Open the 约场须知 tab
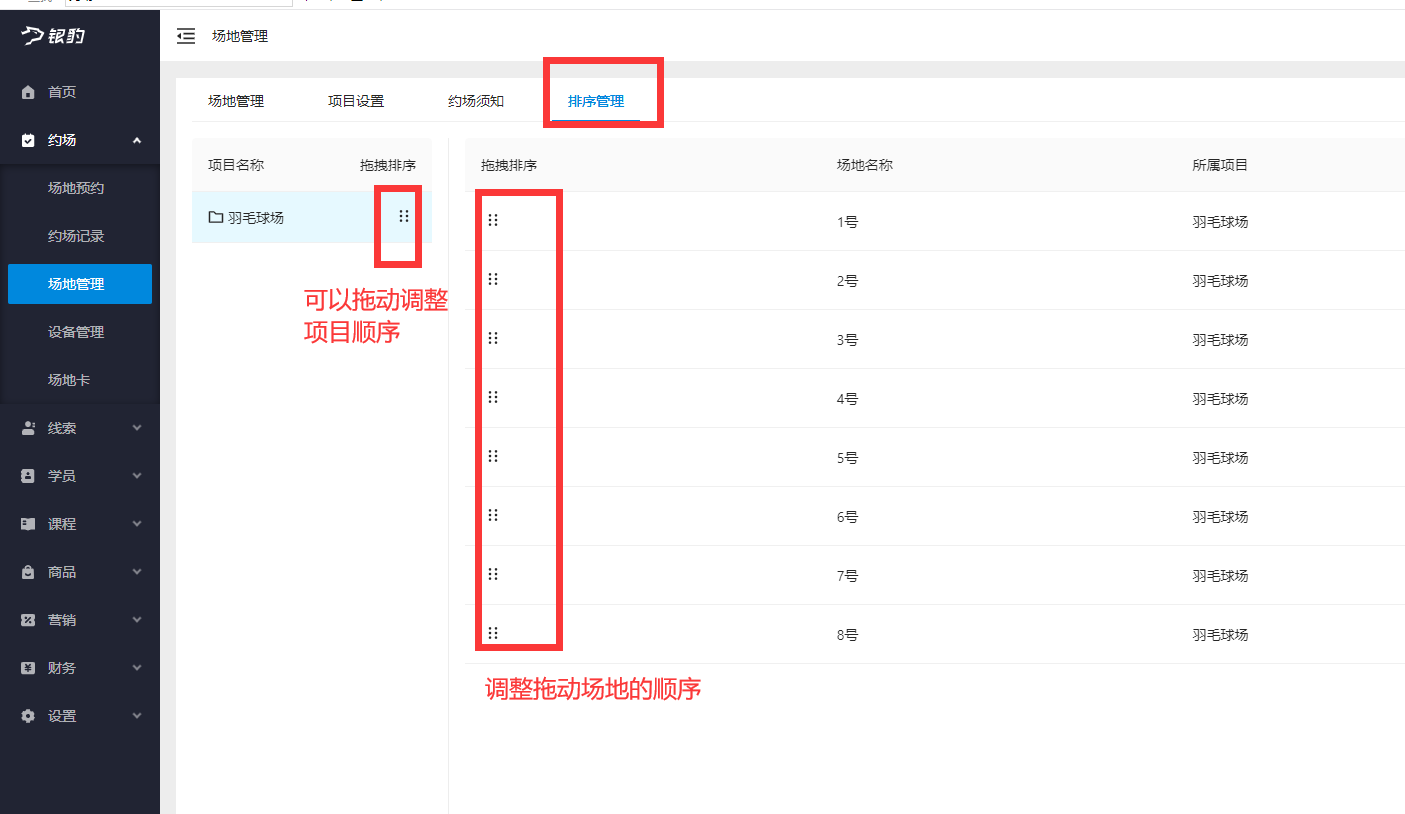 (474, 101)
